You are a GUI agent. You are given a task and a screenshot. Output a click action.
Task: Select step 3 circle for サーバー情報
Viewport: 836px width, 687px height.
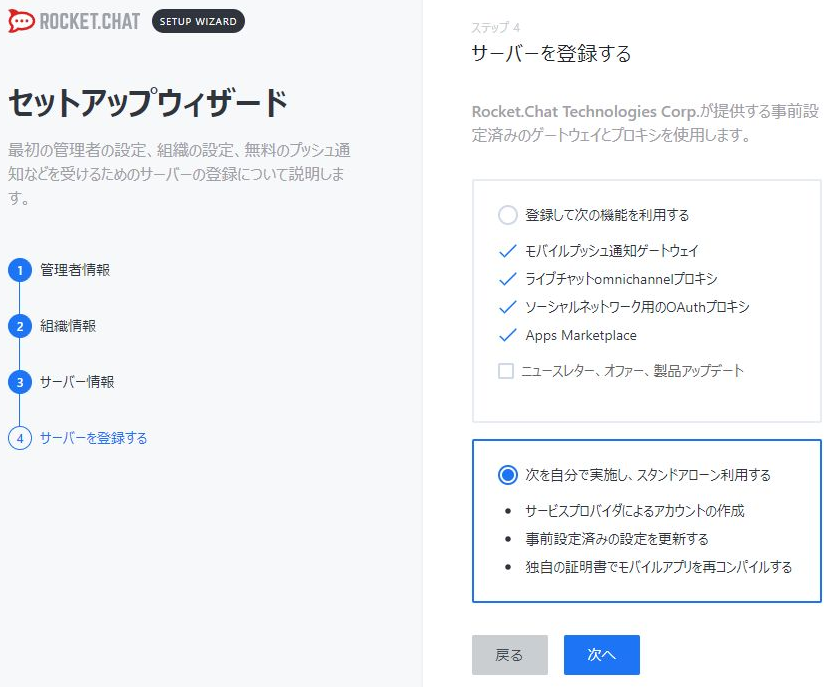tap(20, 382)
